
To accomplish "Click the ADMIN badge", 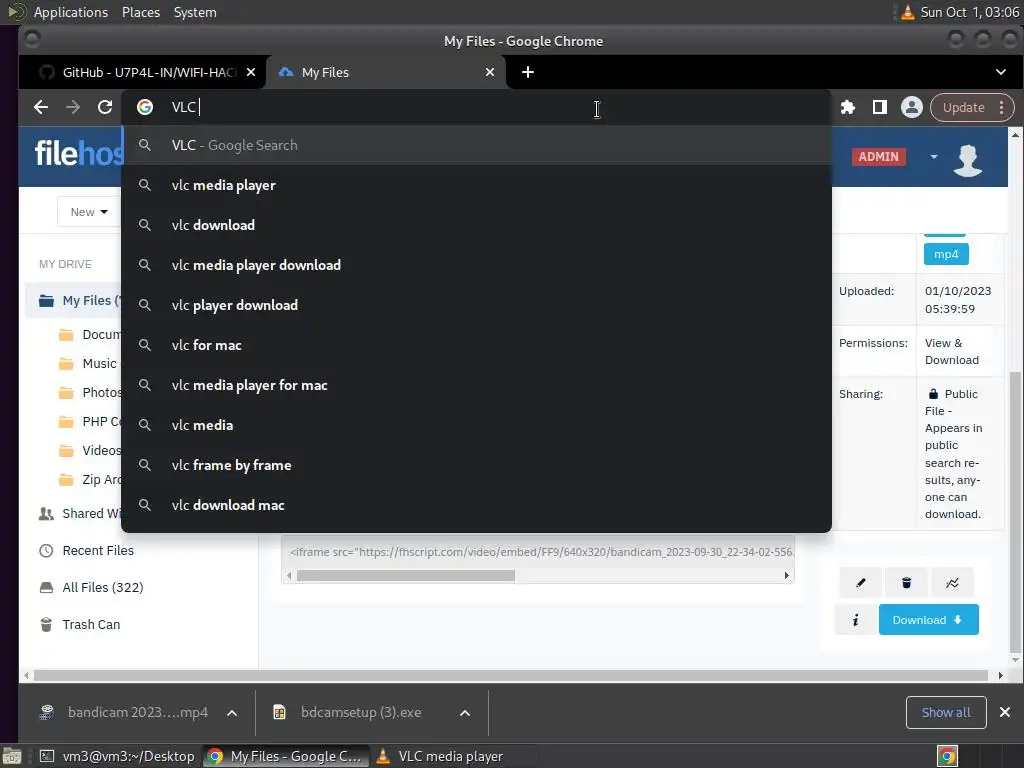I will click(x=878, y=157).
